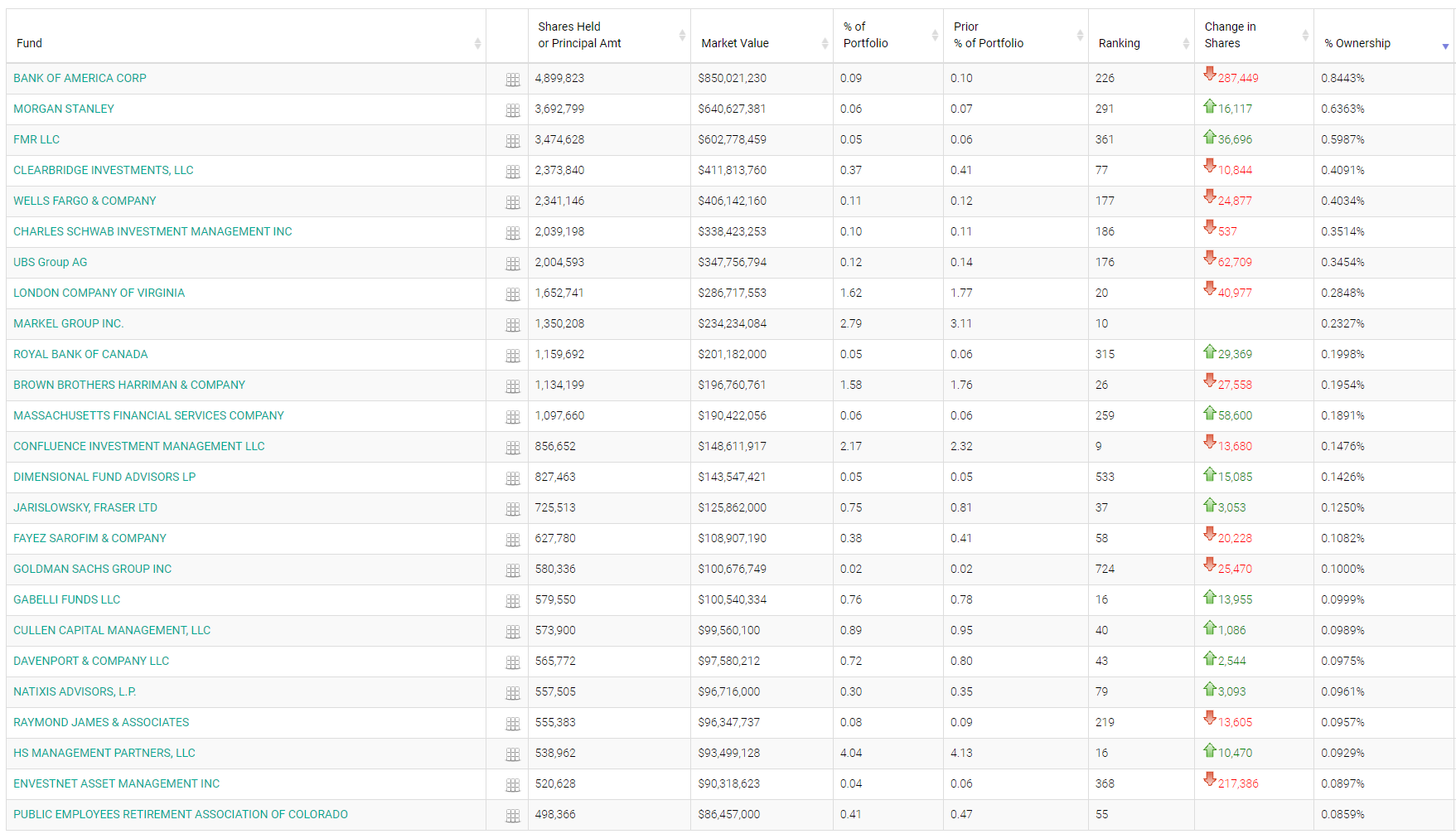Follow the UBS Group AG link
Image resolution: width=1456 pixels, height=834 pixels.
[x=51, y=262]
